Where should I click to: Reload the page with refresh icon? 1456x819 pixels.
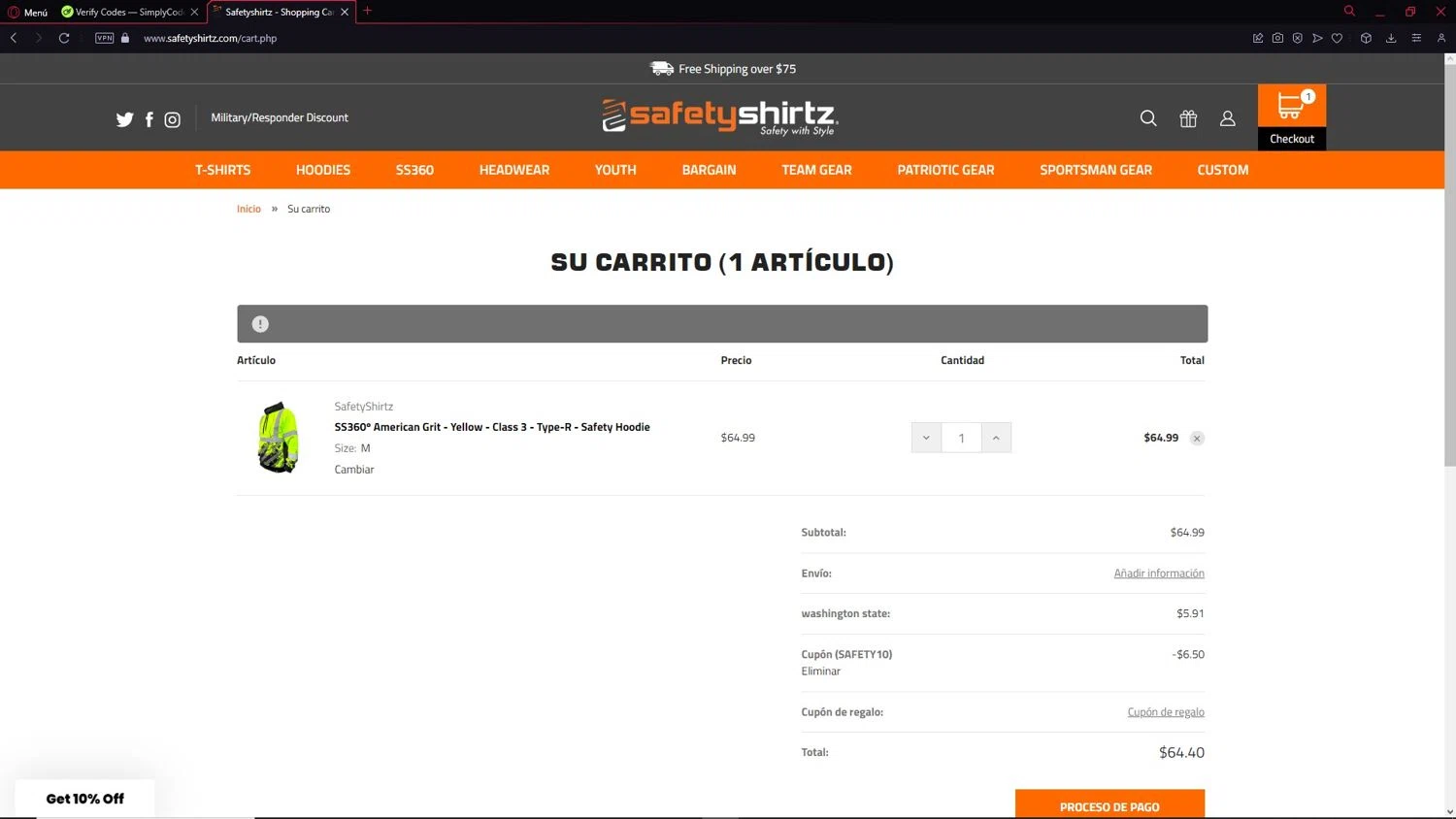pos(64,38)
